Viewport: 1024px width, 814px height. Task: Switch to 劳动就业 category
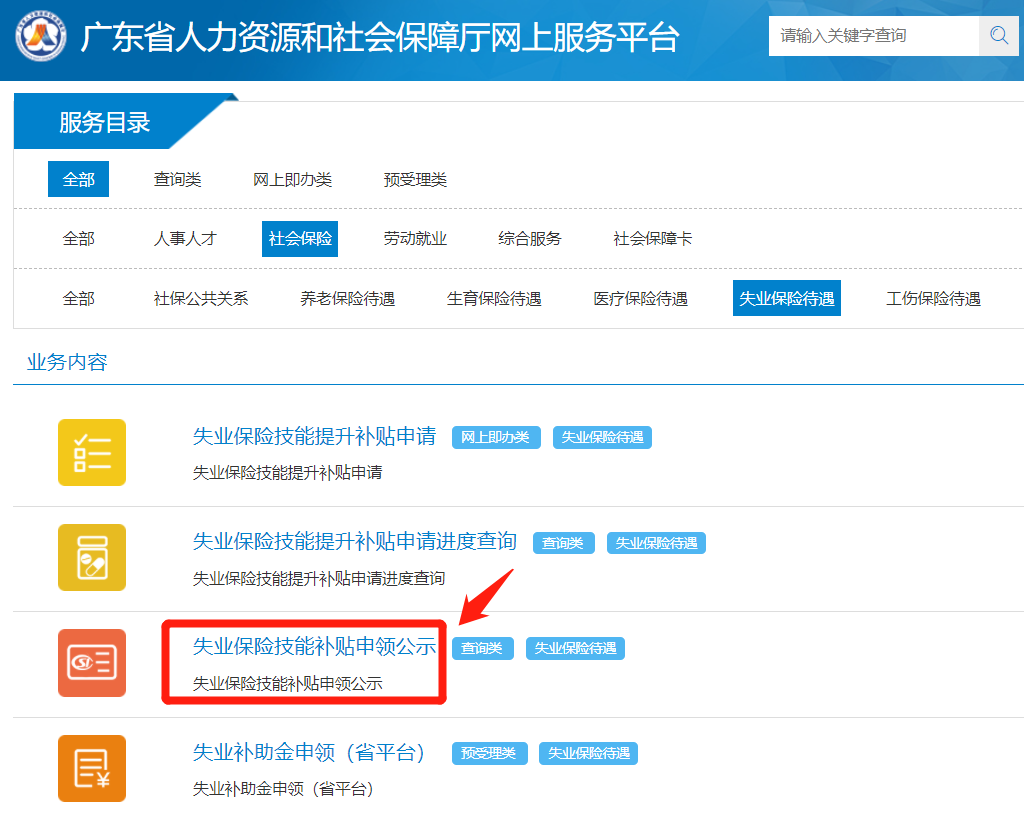[x=415, y=239]
